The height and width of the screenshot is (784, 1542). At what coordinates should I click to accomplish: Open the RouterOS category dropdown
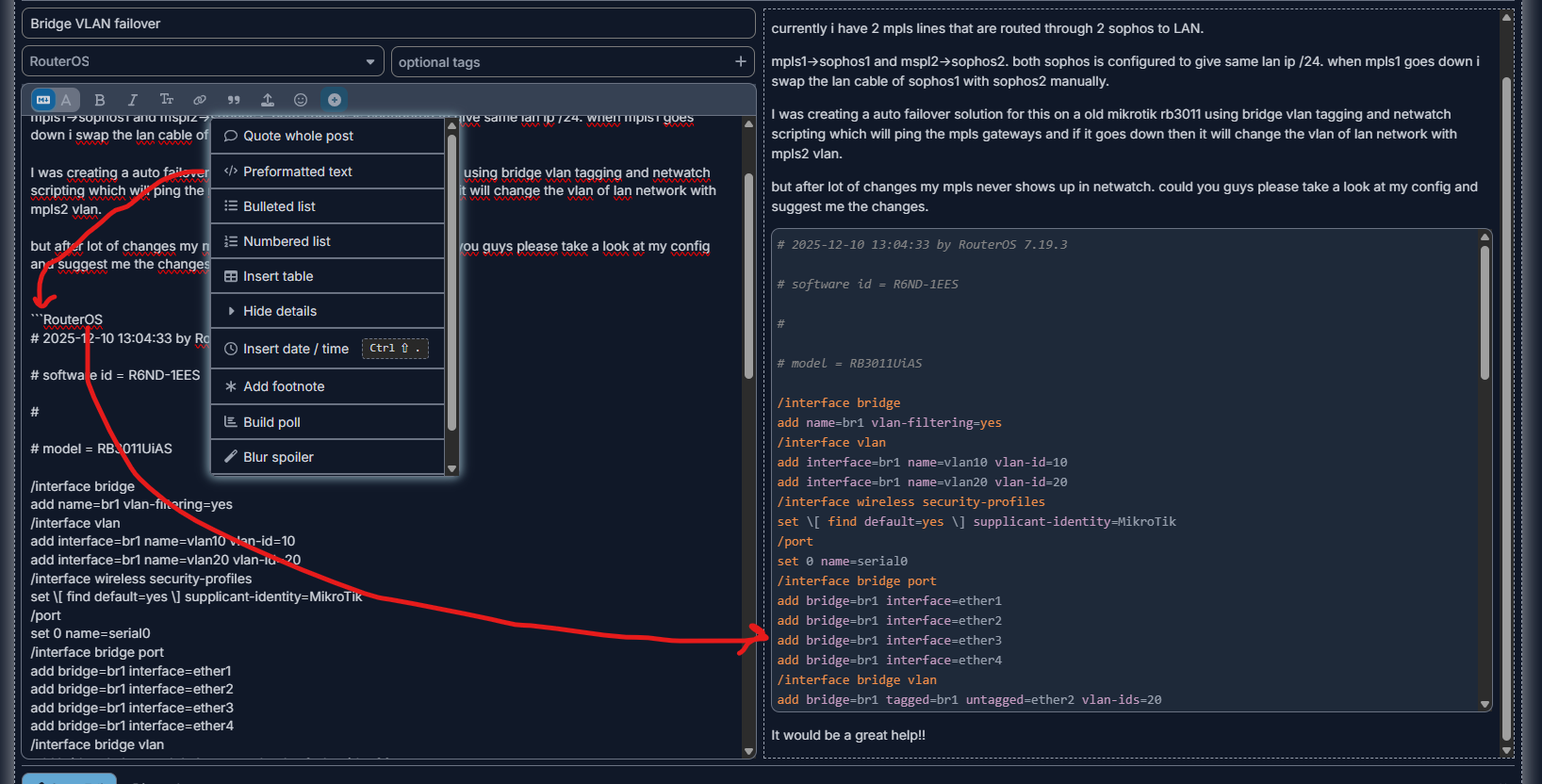click(202, 61)
